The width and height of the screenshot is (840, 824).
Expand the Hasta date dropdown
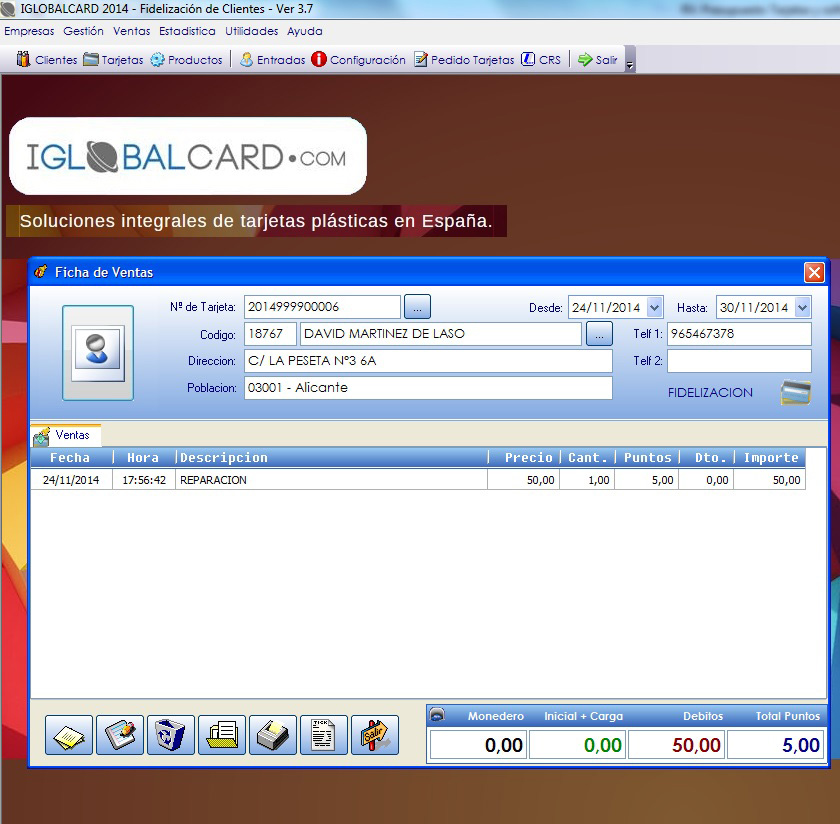[x=803, y=308]
